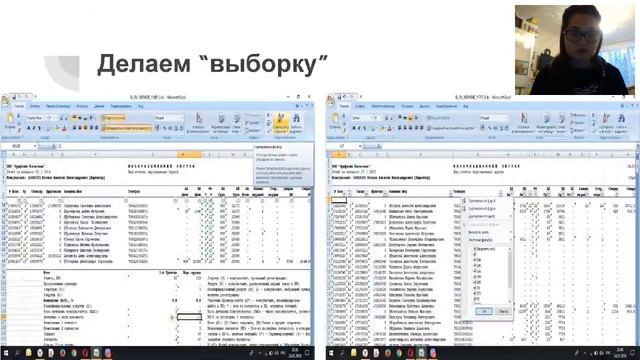Click font color icon in left window
This screenshot has width=640, height=360.
[x=64, y=128]
